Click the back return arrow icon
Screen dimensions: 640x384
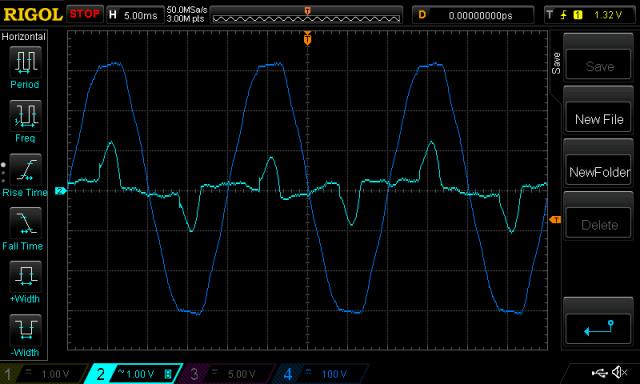coord(598,328)
